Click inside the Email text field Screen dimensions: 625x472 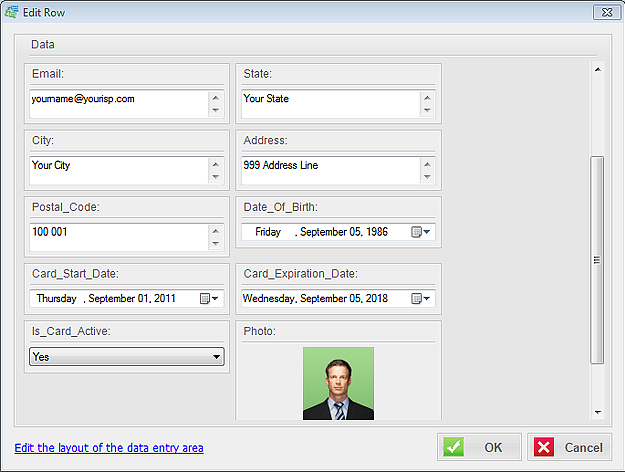[x=117, y=104]
